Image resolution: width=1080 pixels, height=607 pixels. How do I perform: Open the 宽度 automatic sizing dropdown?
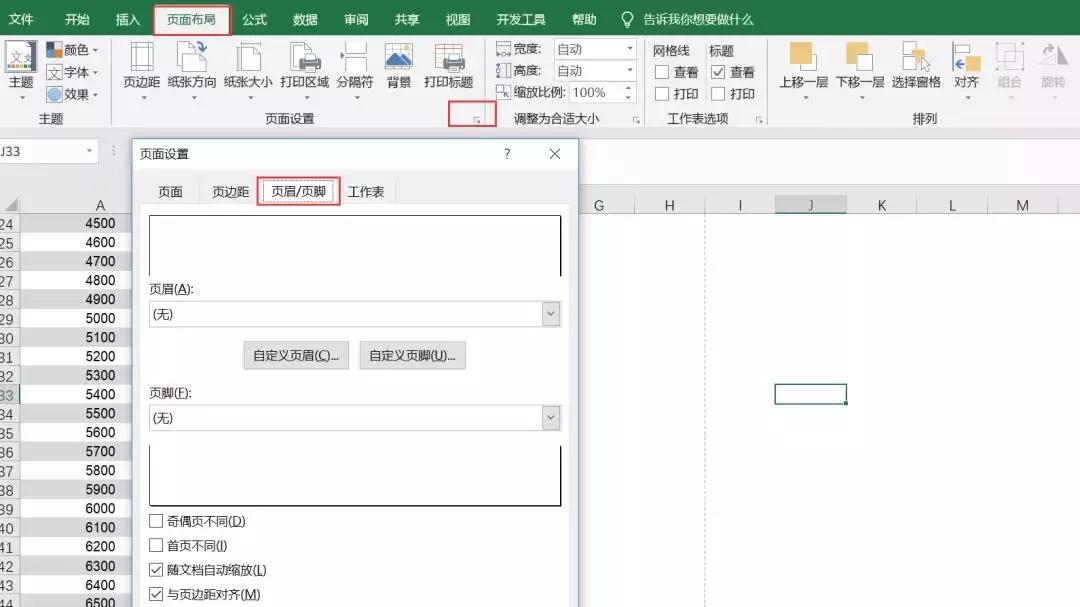coord(629,47)
